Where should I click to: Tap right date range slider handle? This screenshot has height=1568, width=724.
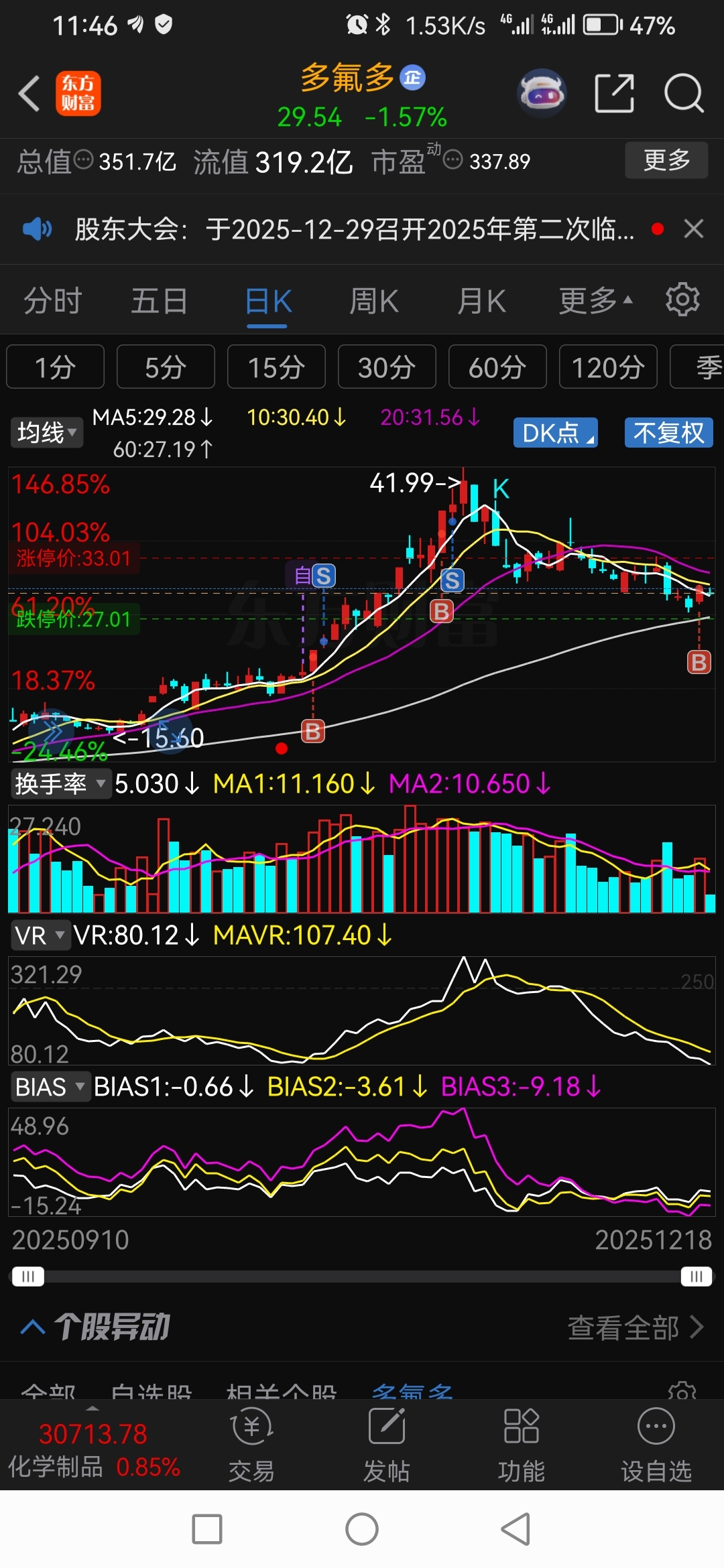coord(696,1276)
